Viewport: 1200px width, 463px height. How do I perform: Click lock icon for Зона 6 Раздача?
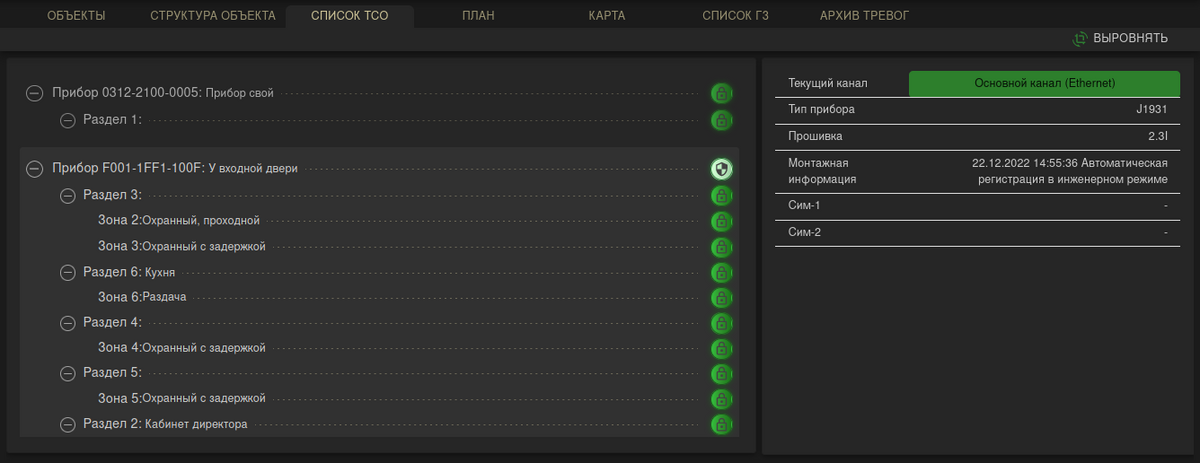722,298
